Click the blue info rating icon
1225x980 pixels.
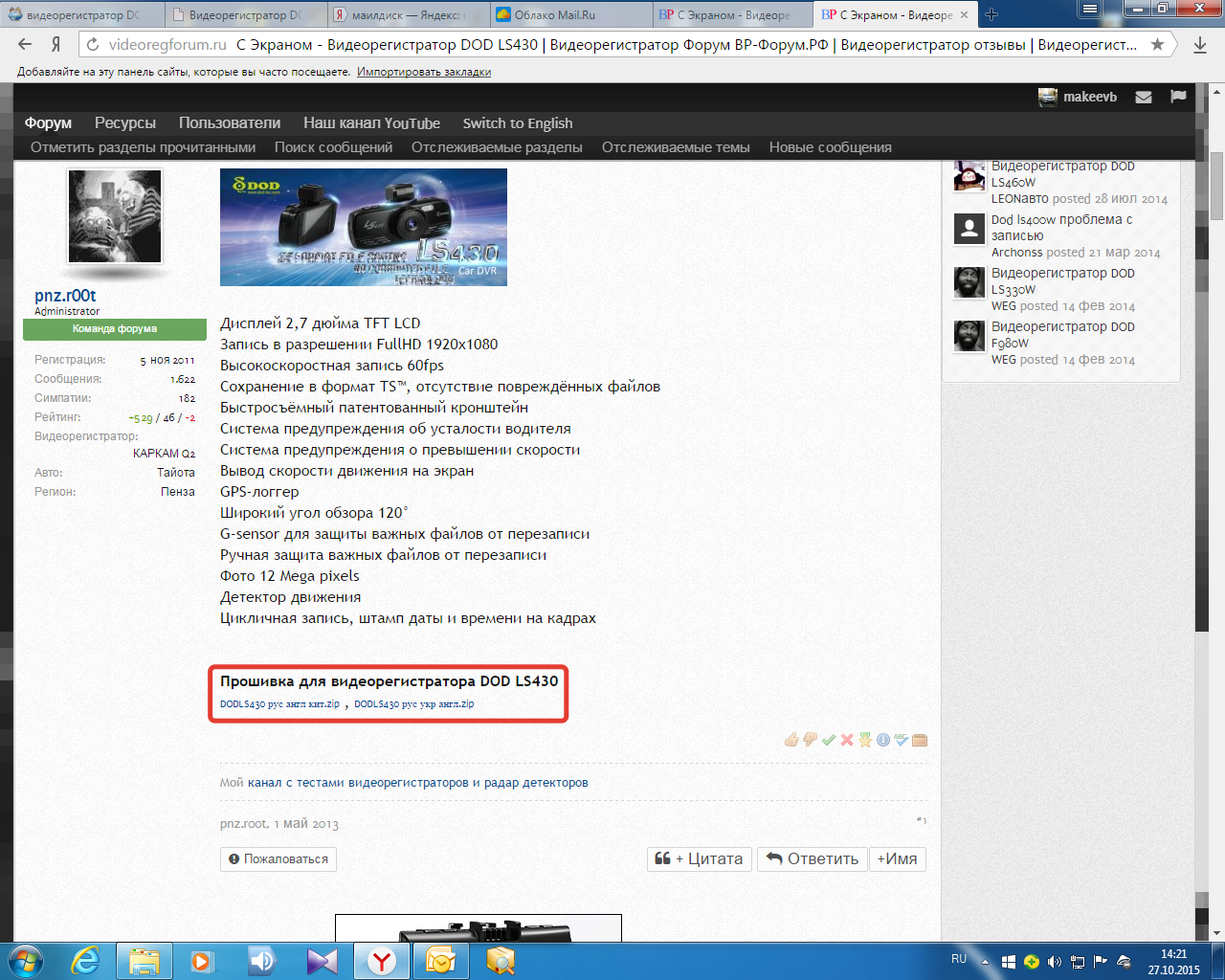883,740
